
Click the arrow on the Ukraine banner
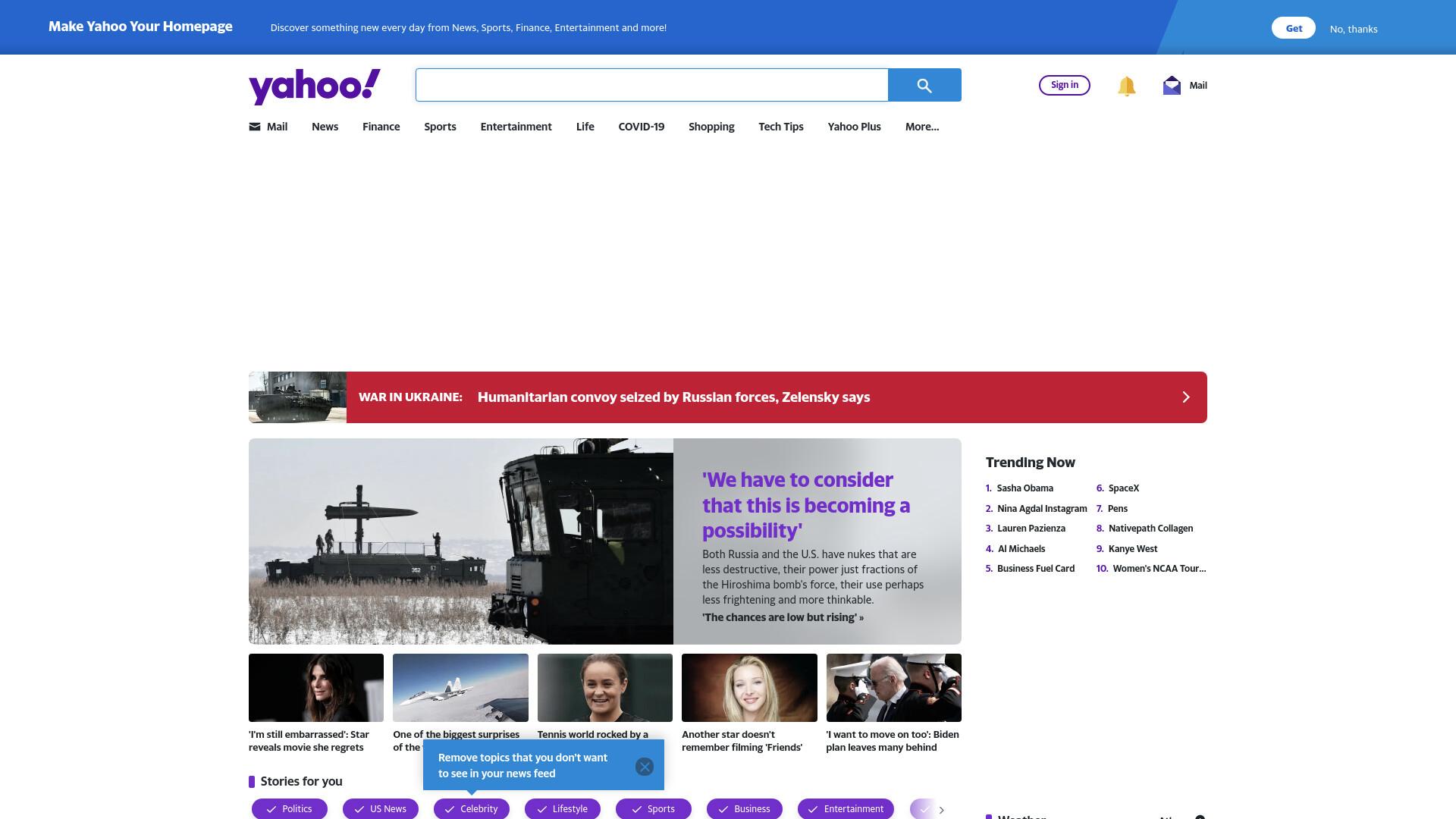(1186, 397)
